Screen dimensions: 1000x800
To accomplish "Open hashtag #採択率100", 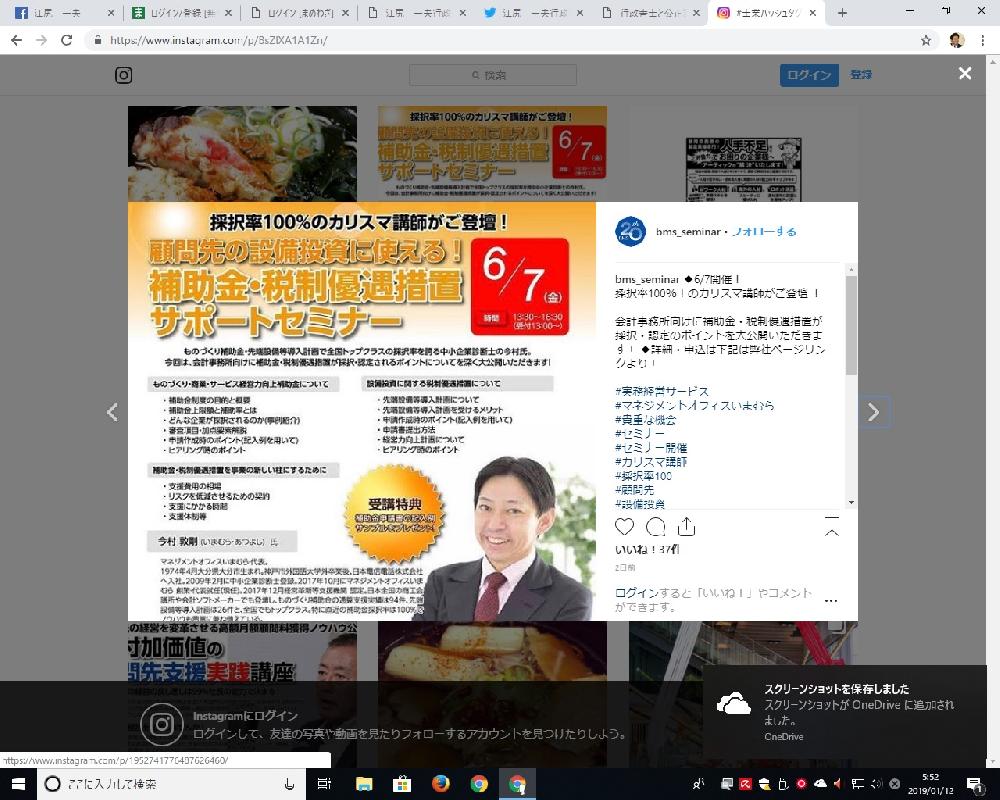I will pyautogui.click(x=643, y=476).
